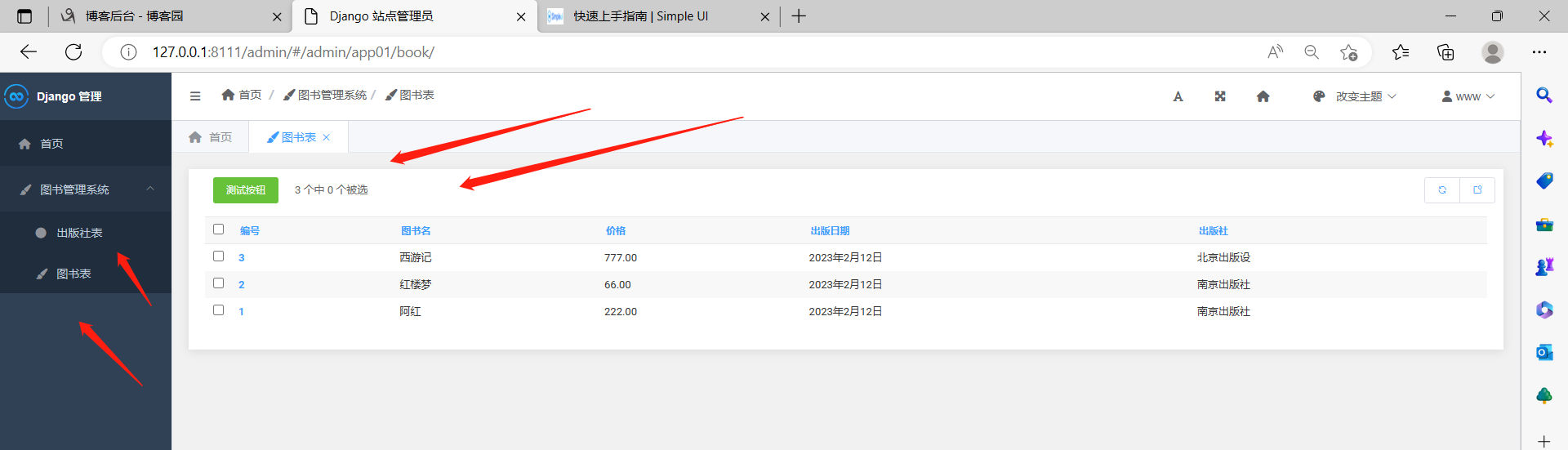Image resolution: width=1568 pixels, height=450 pixels.
Task: Collapse the 图书管理系统 sidebar menu
Action: 86,189
